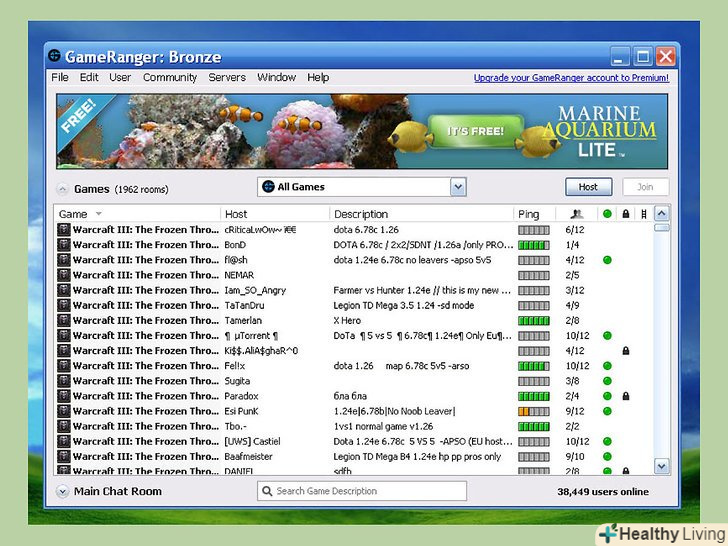The image size is (728, 546).
Task: Expand the Main Chat Room panel
Action: [x=63, y=491]
